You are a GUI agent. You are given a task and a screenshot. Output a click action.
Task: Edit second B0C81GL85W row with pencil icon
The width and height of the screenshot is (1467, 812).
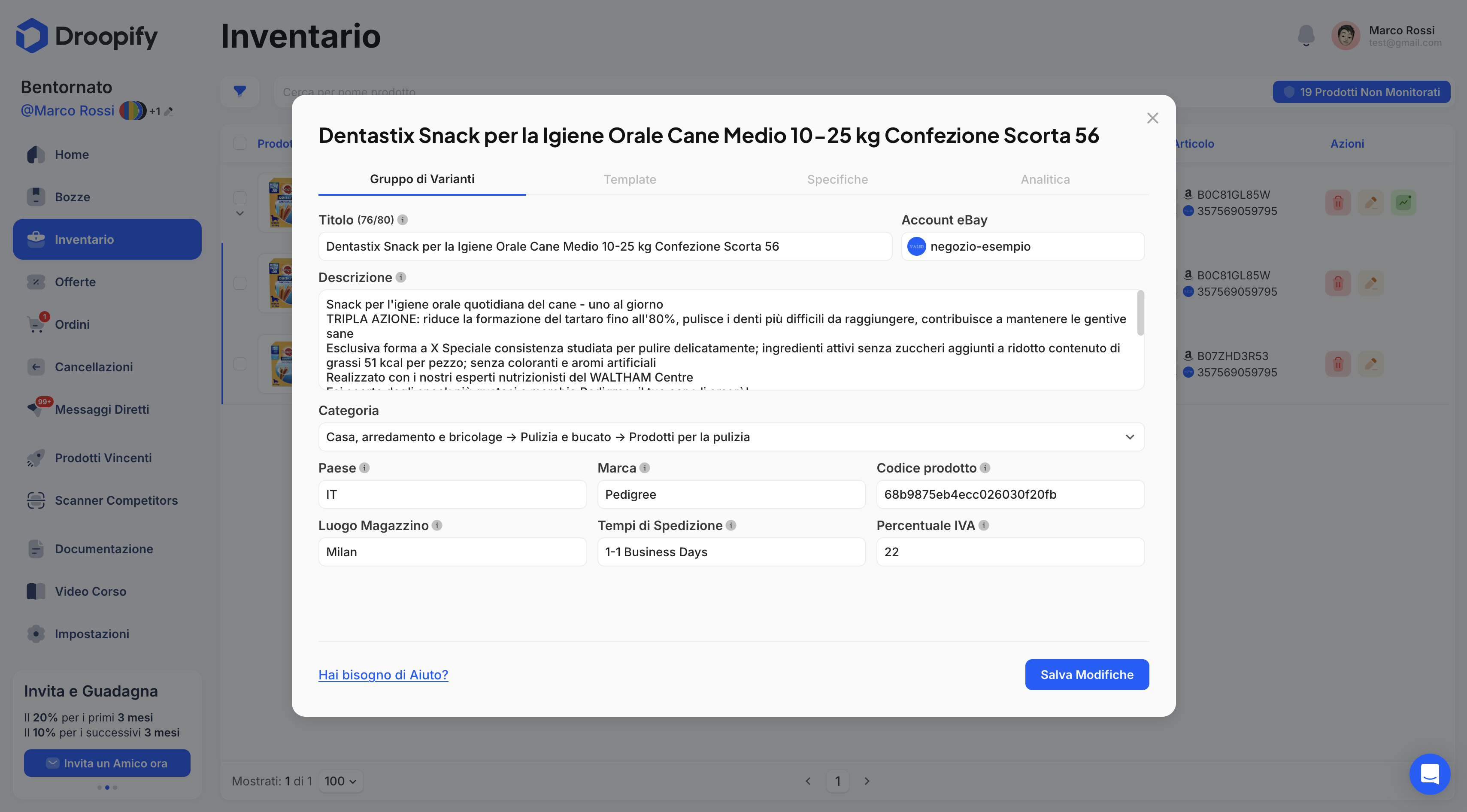coord(1371,283)
